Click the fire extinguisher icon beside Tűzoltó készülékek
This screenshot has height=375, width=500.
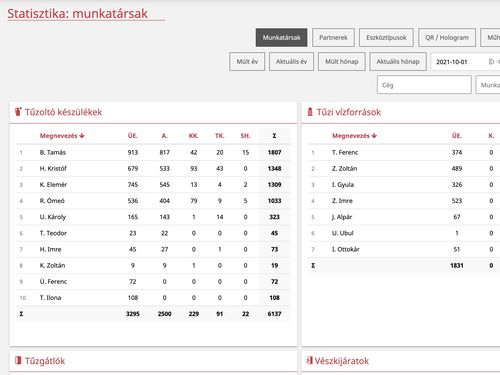[18, 112]
